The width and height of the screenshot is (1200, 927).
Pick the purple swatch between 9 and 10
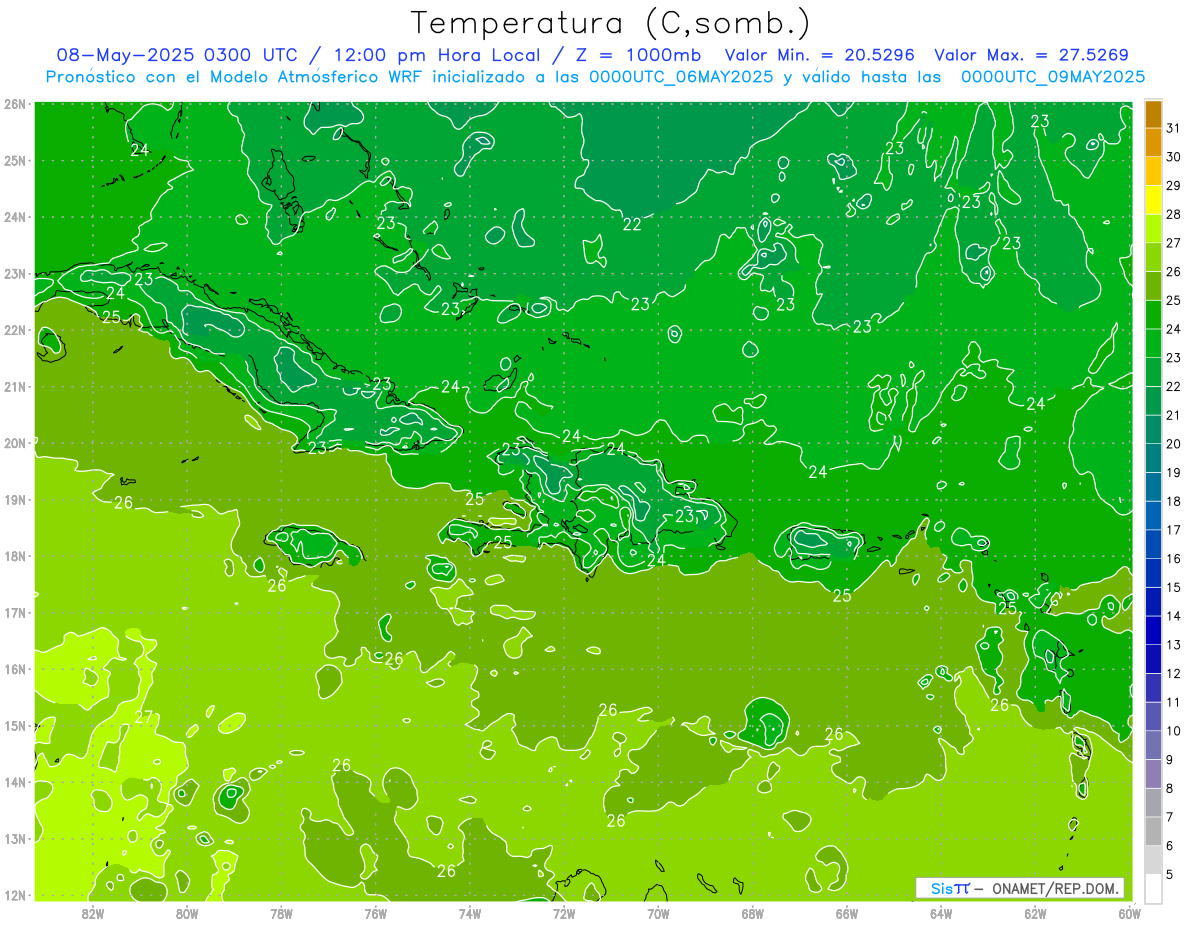(x=1153, y=745)
